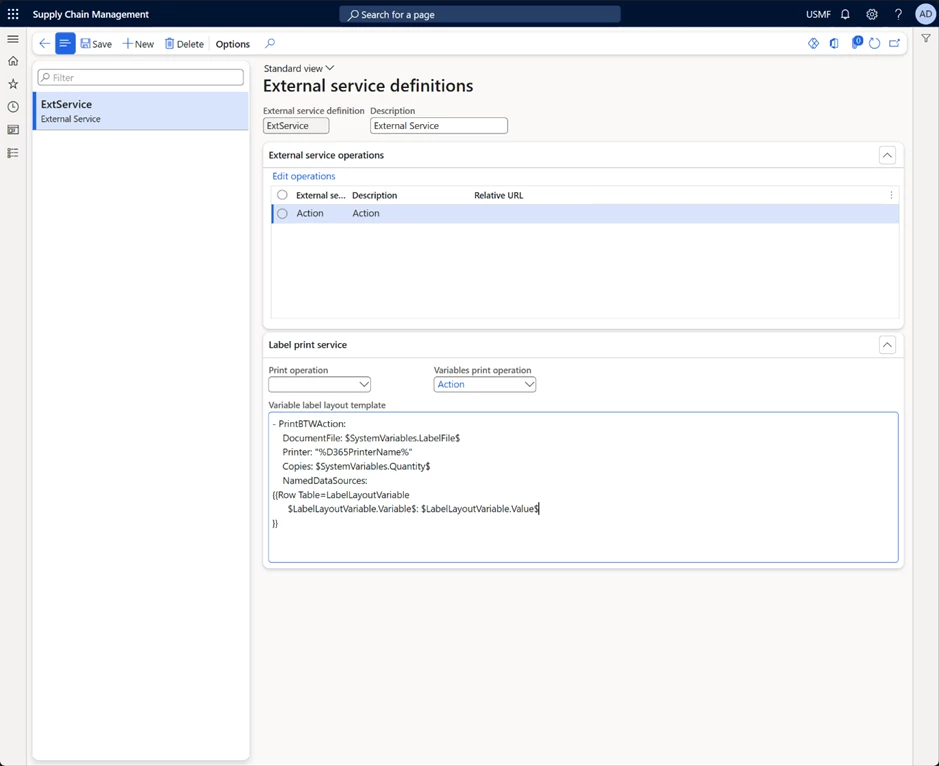The width and height of the screenshot is (939, 766).
Task: Refresh the page using the refresh icon
Action: click(x=873, y=43)
